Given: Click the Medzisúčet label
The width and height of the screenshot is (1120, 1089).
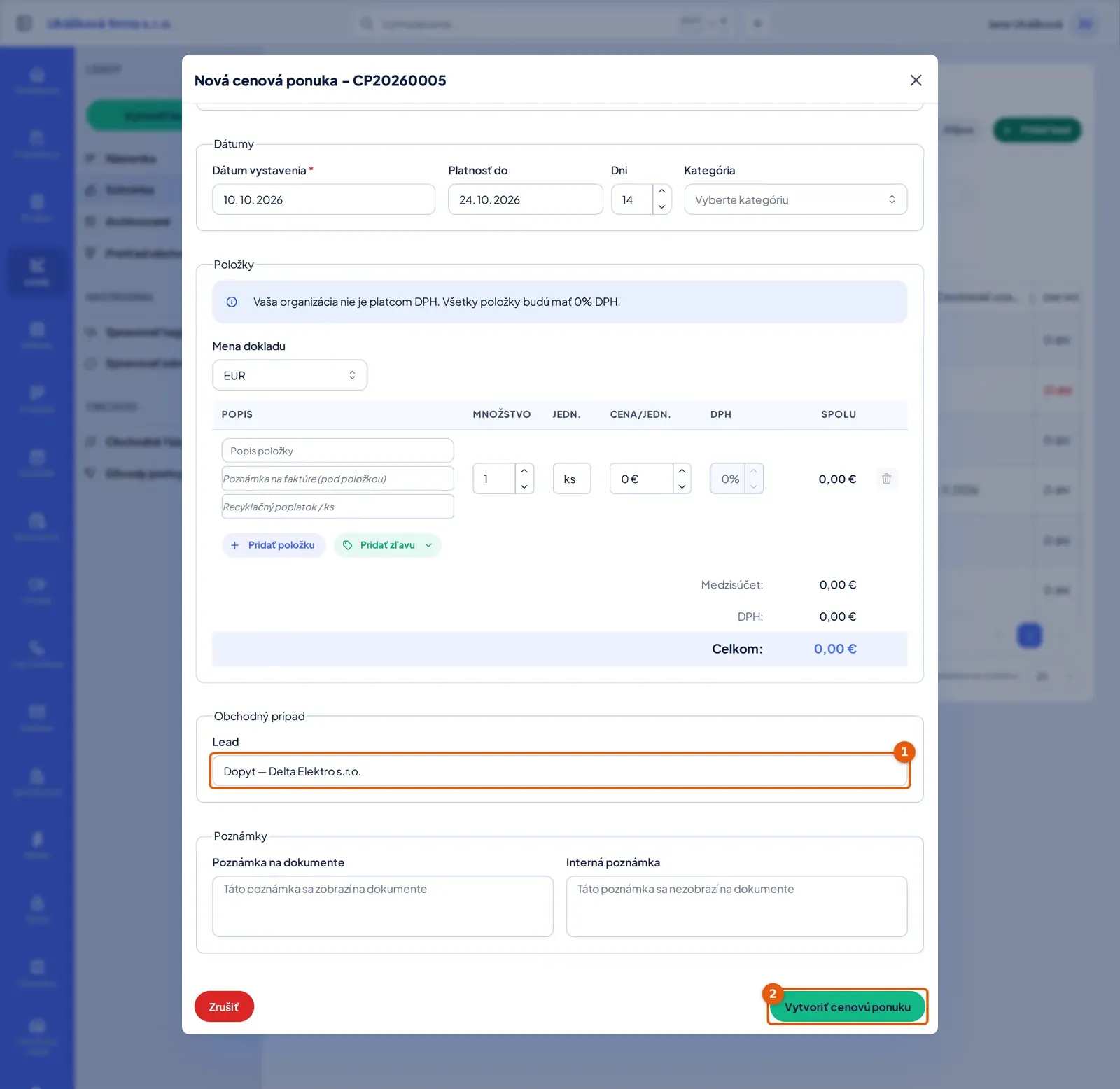Looking at the screenshot, I should coord(732,585).
